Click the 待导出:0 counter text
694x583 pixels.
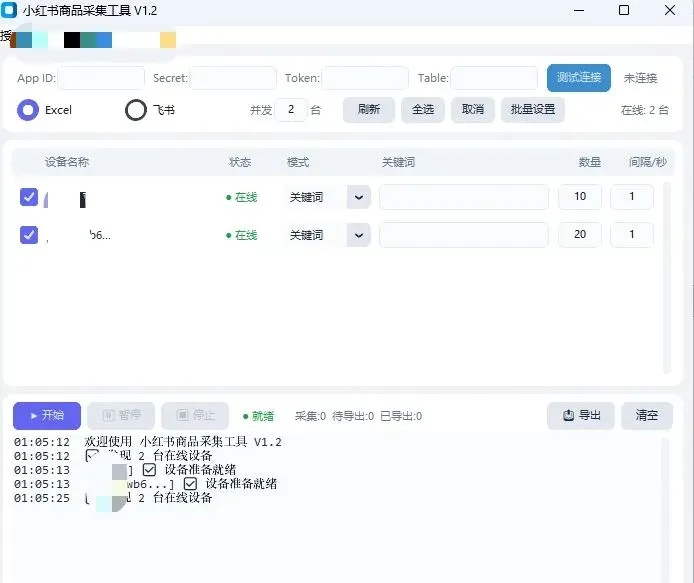353,416
